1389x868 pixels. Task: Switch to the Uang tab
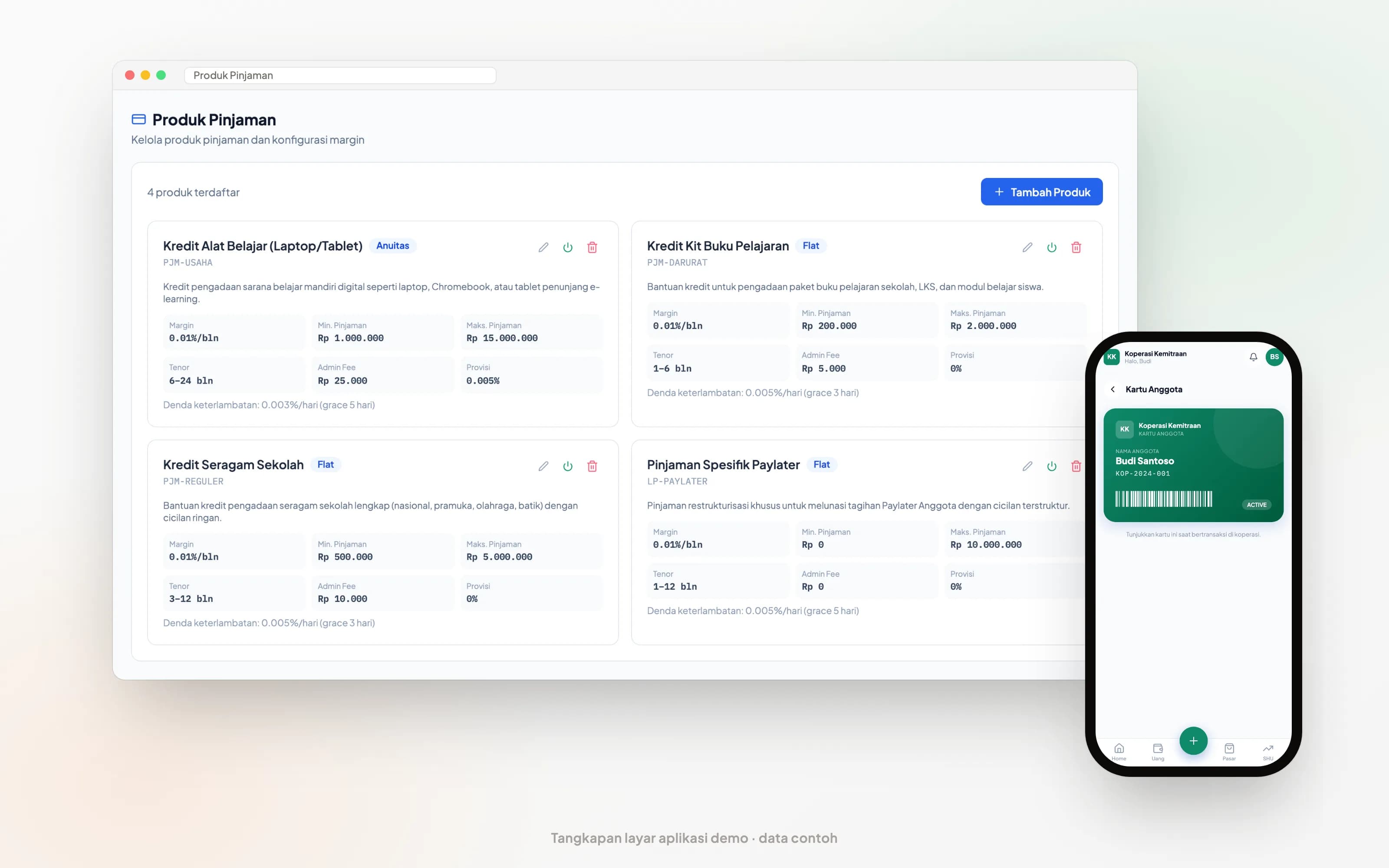click(1158, 751)
